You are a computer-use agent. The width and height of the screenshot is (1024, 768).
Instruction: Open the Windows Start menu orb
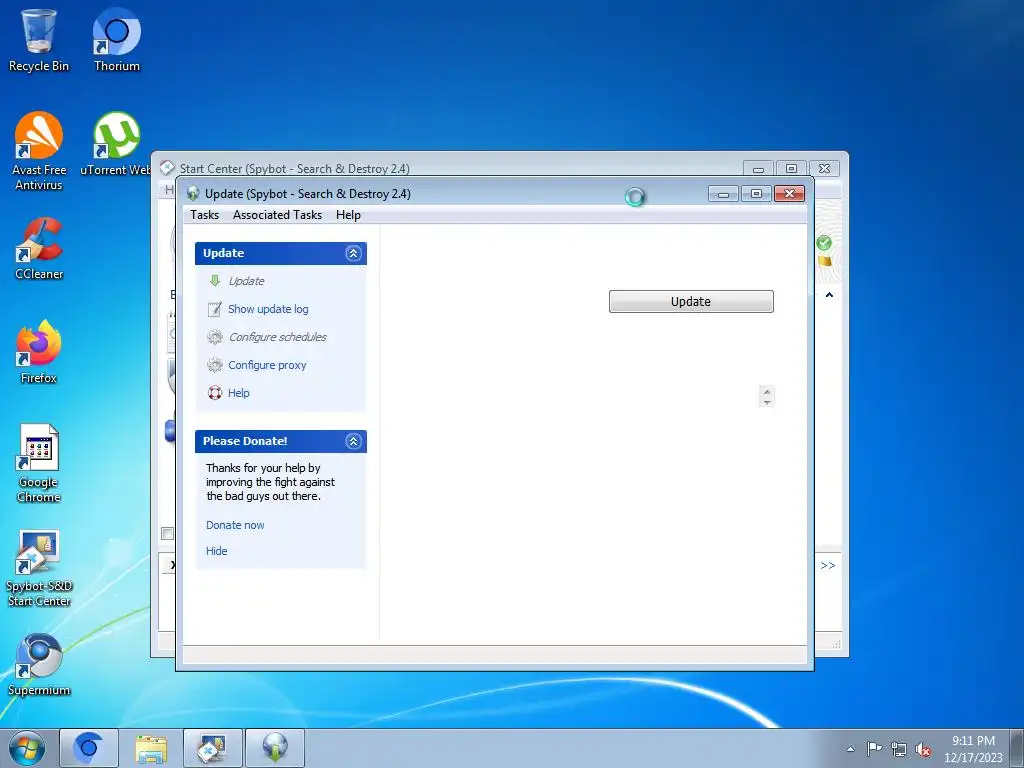[27, 748]
